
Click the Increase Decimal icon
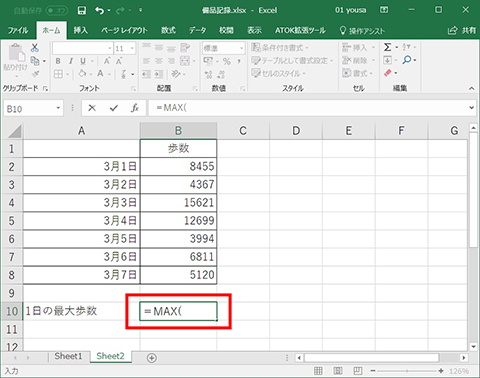click(209, 74)
